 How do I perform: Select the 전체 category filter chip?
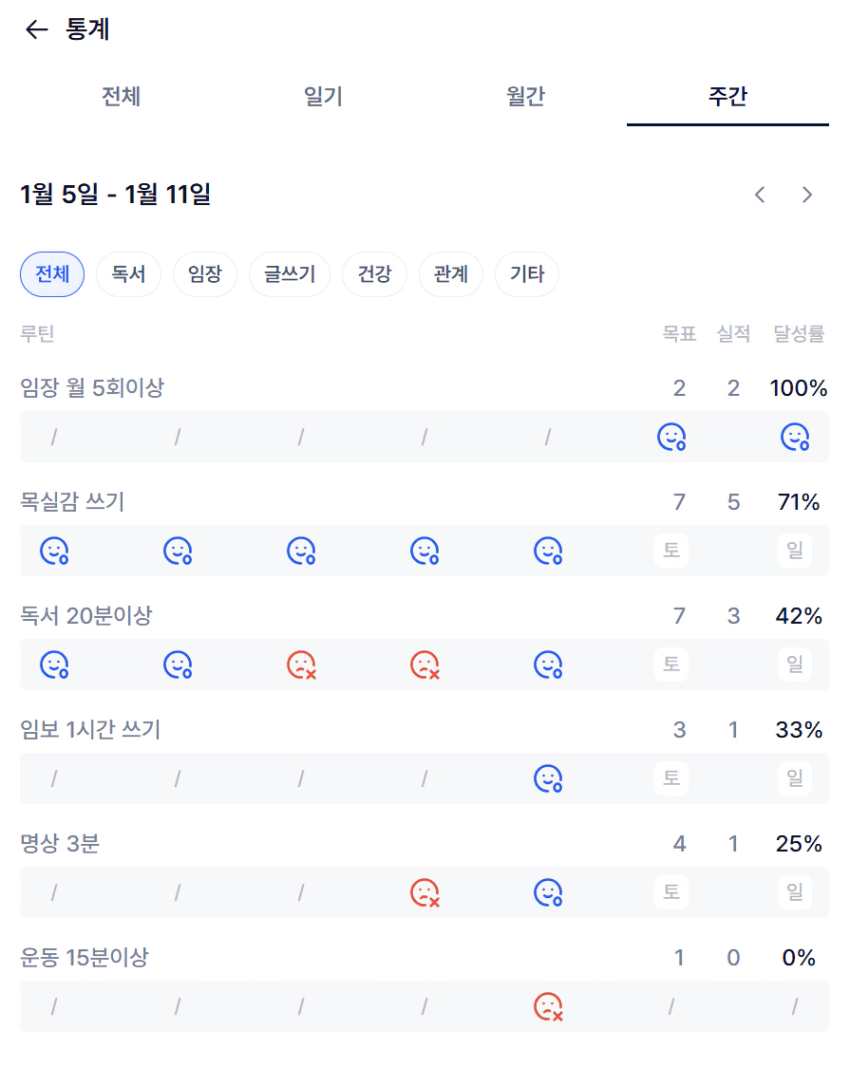tap(52, 275)
